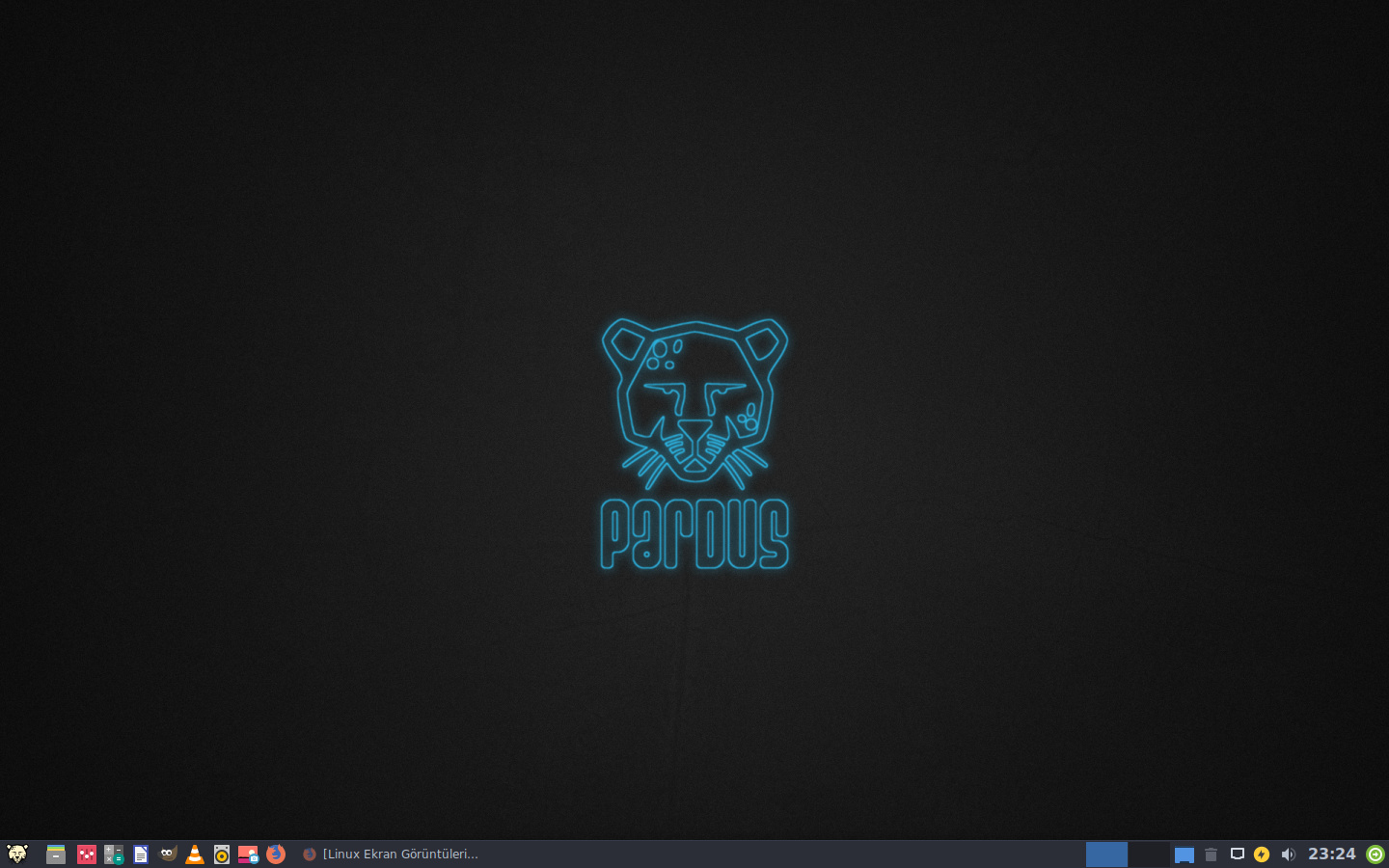This screenshot has height=868, width=1389.
Task: Launch the speaker music player application
Action: (x=222, y=854)
